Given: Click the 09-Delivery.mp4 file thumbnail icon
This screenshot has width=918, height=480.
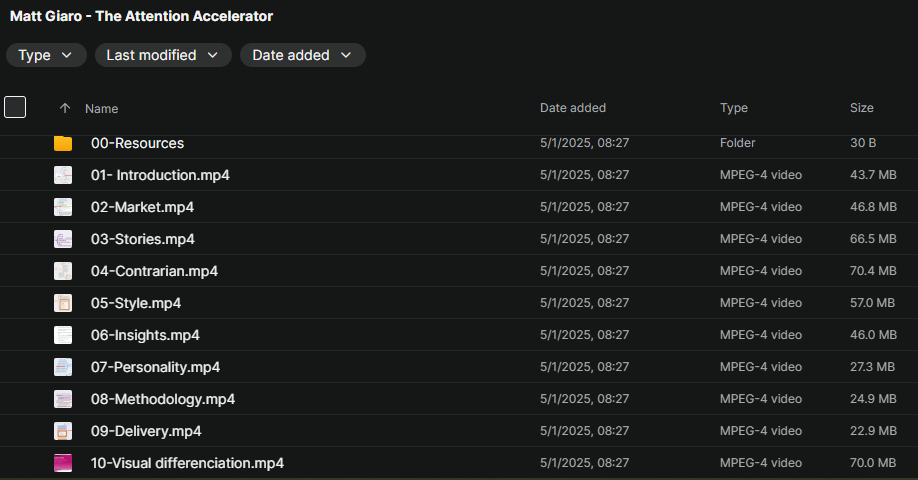Looking at the screenshot, I should 63,431.
